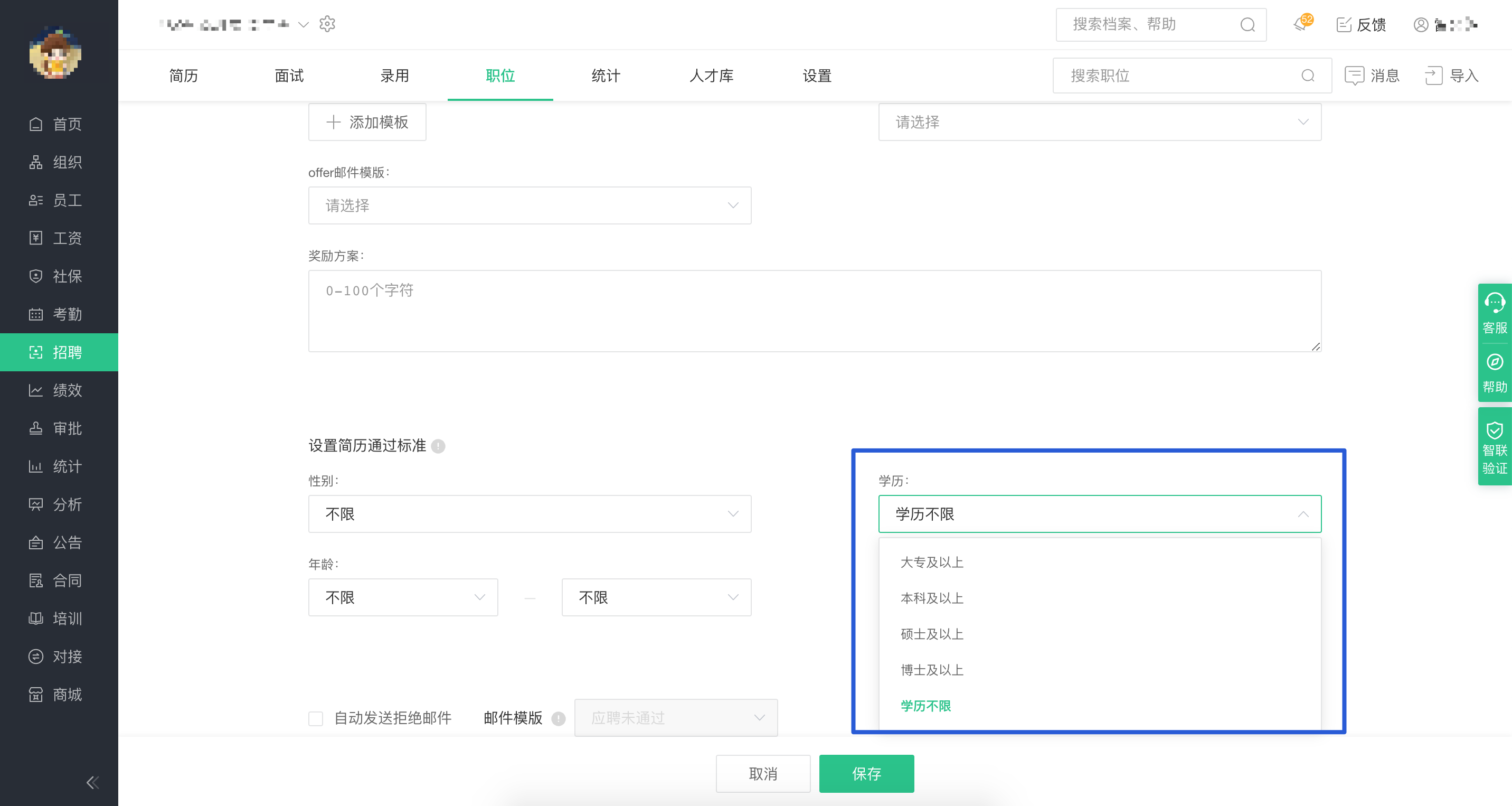Switch to 录用 tab

point(394,76)
